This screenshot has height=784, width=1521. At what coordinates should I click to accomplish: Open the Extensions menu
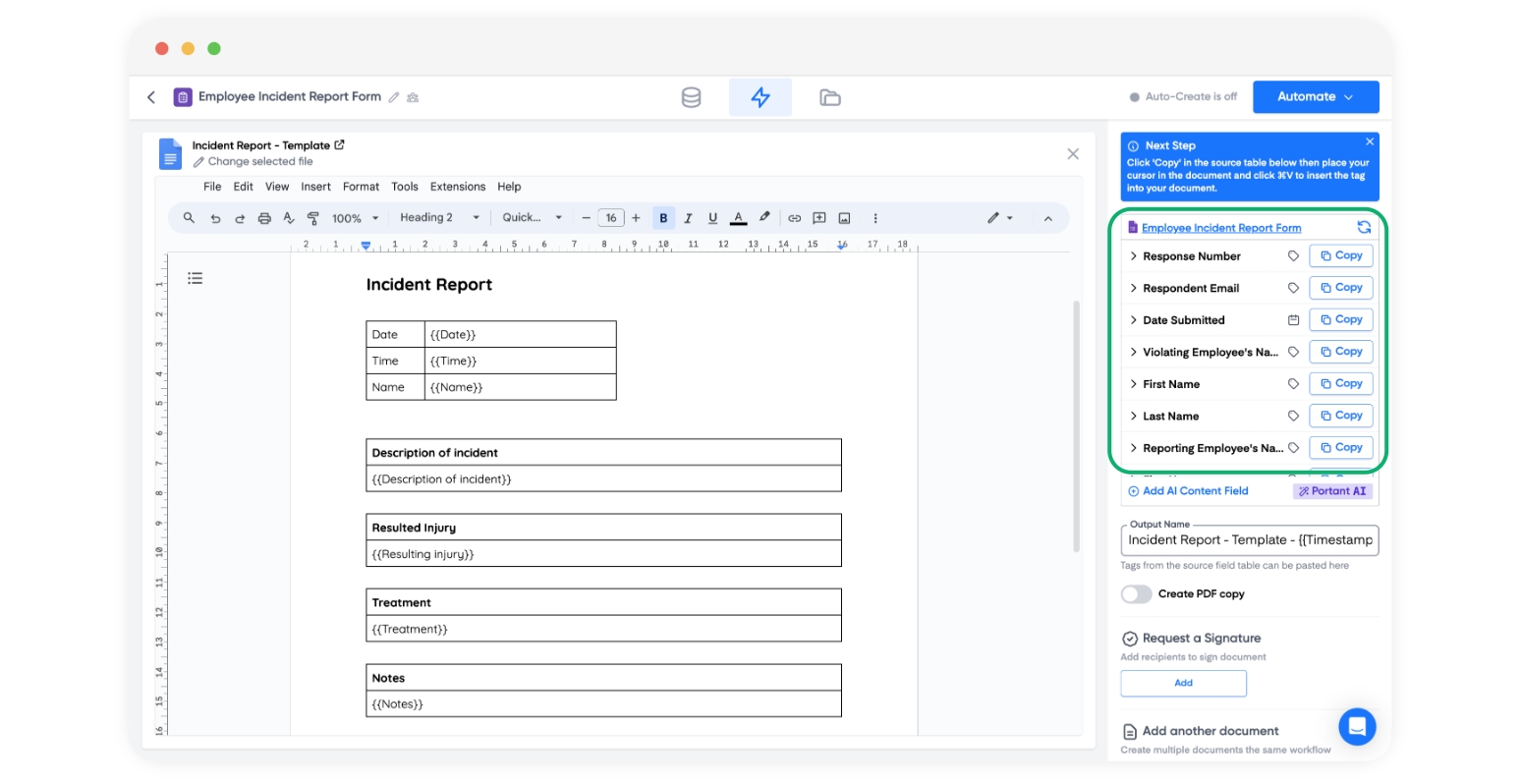(457, 187)
